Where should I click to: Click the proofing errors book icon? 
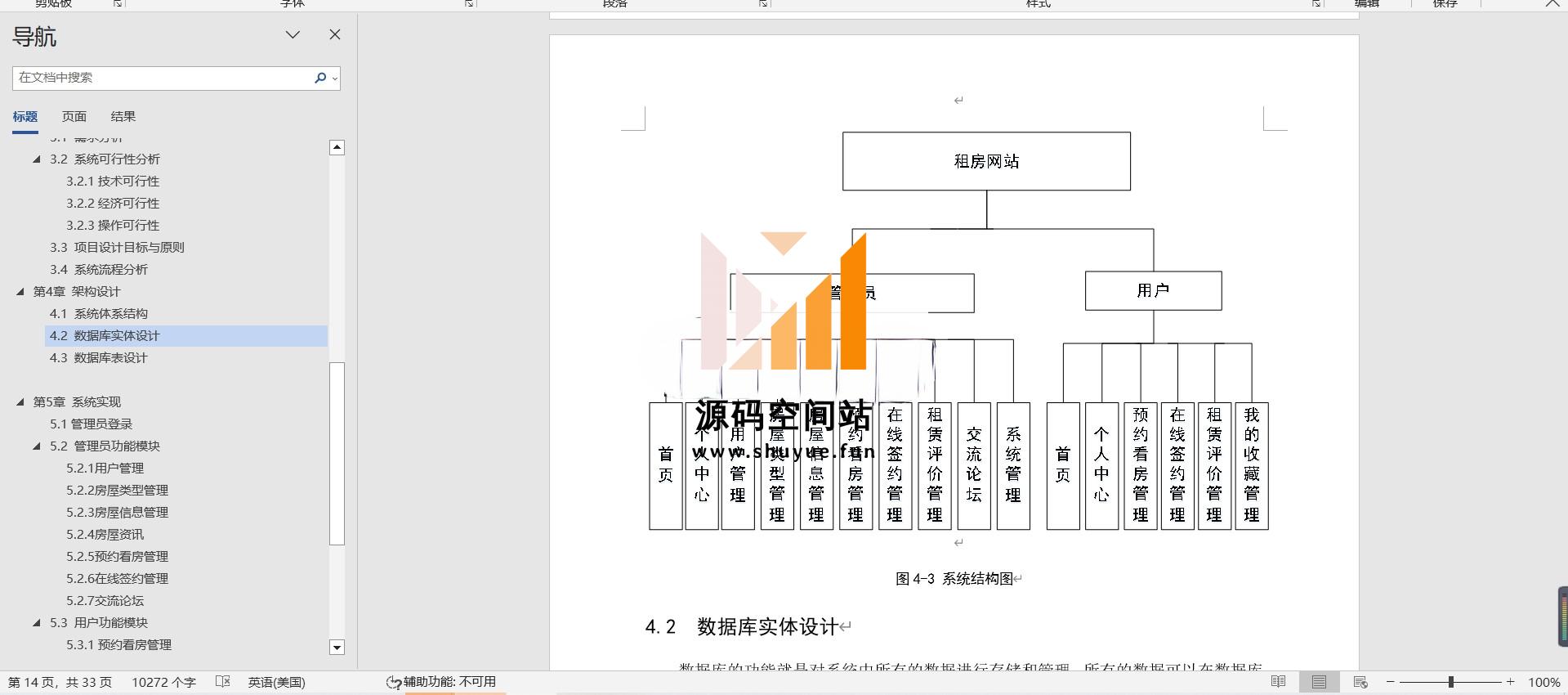point(222,682)
